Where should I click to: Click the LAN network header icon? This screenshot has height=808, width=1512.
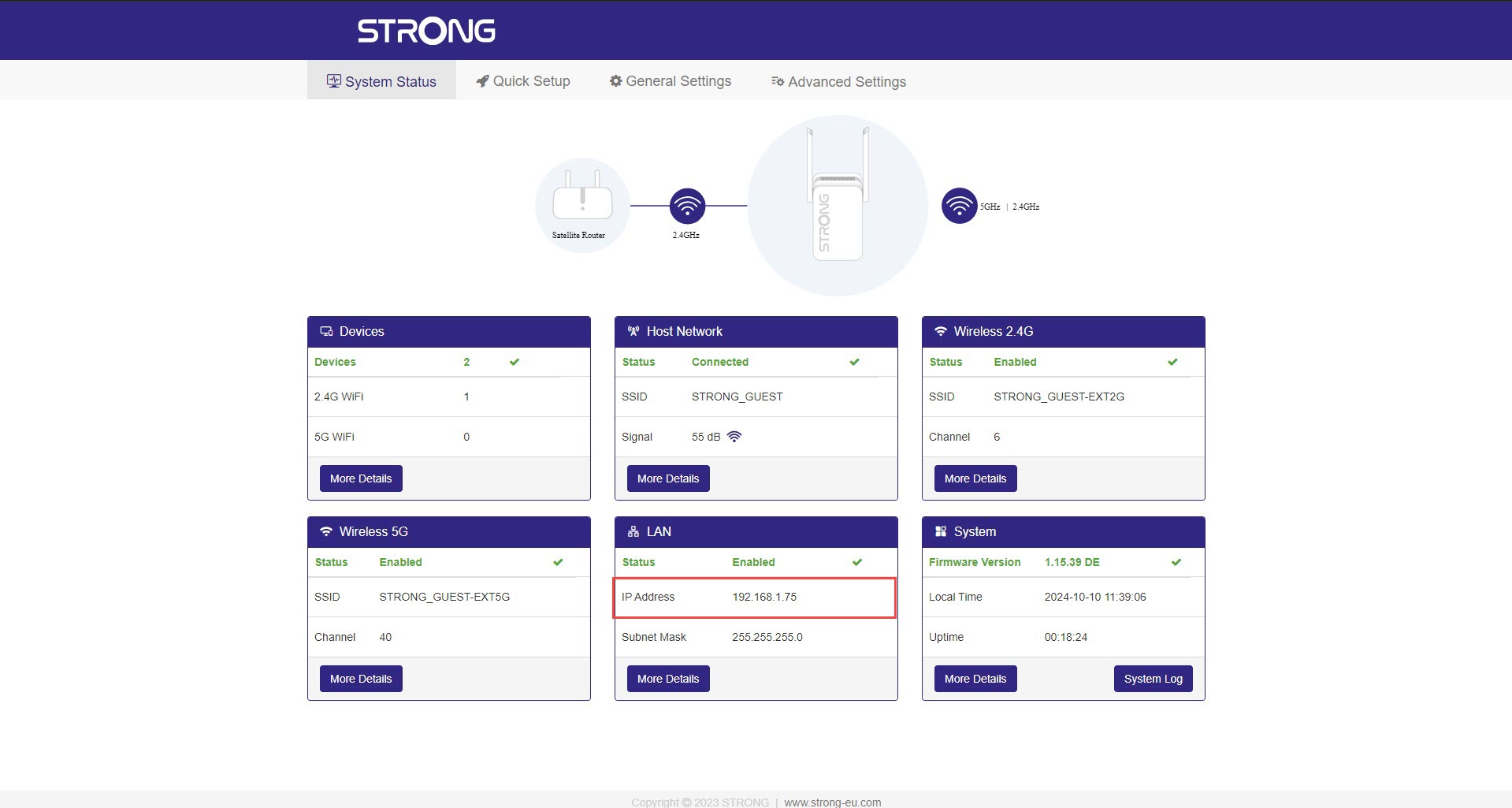coord(633,532)
